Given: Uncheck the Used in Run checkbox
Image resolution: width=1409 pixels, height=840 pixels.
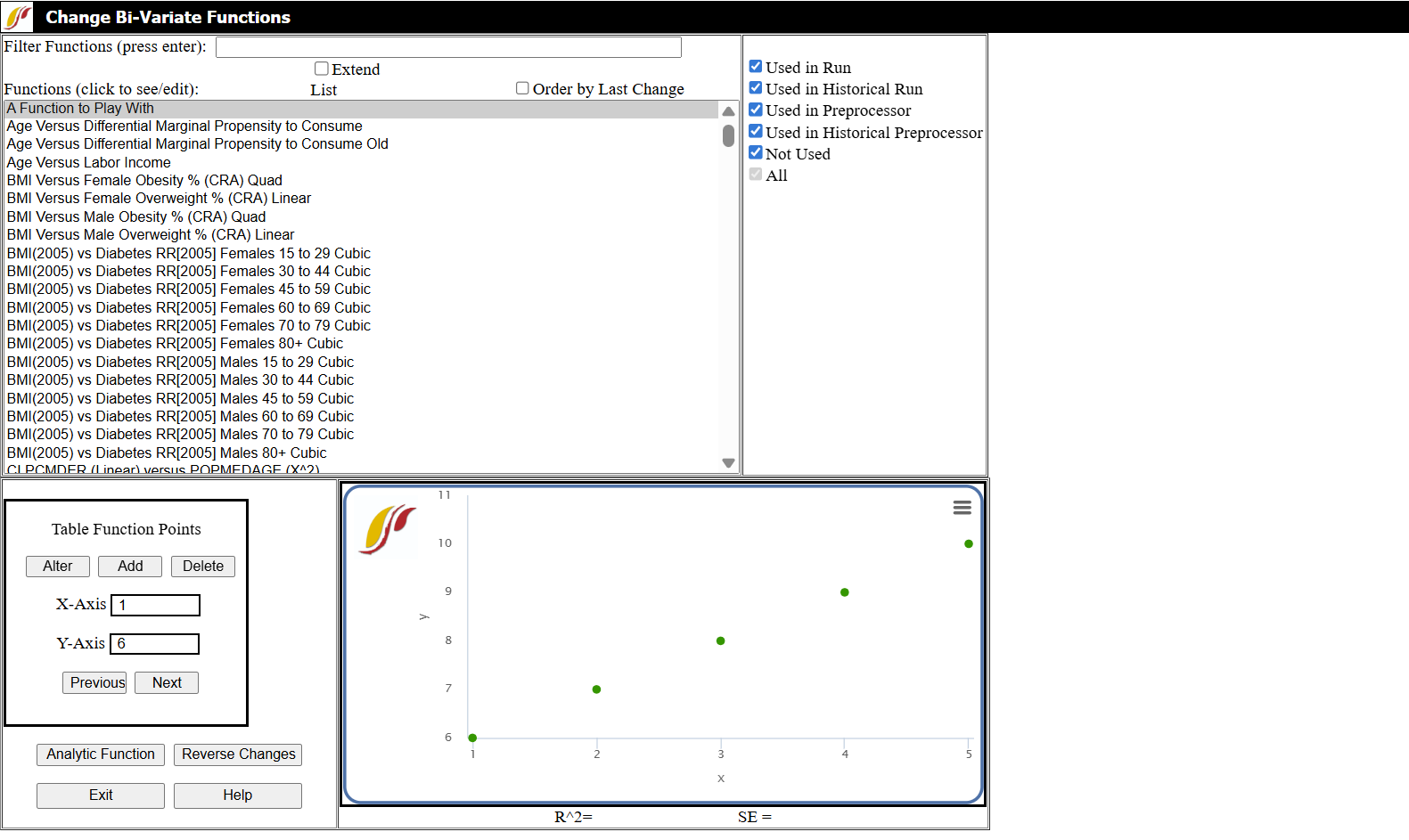Looking at the screenshot, I should point(756,67).
